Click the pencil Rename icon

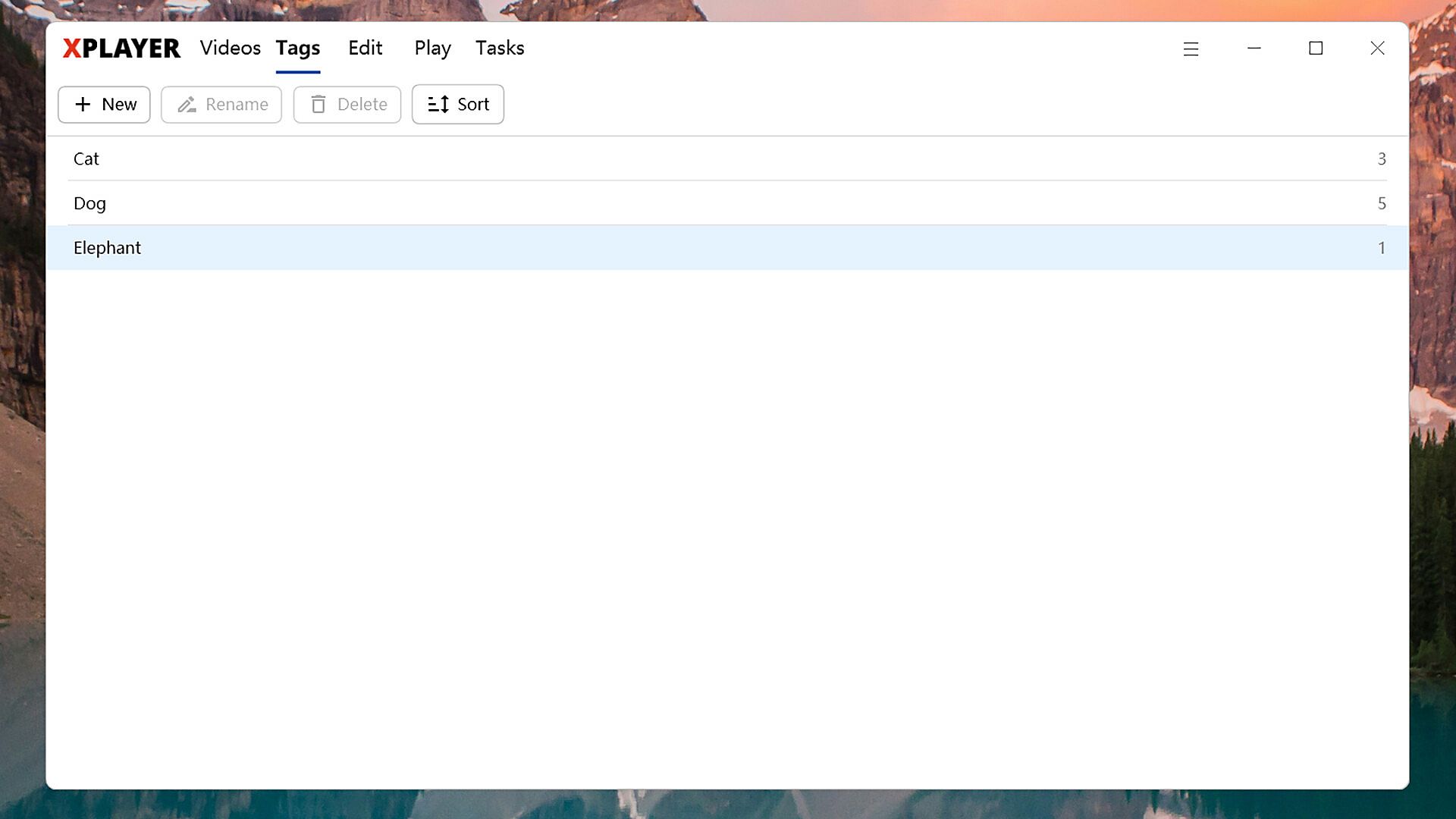click(x=187, y=104)
